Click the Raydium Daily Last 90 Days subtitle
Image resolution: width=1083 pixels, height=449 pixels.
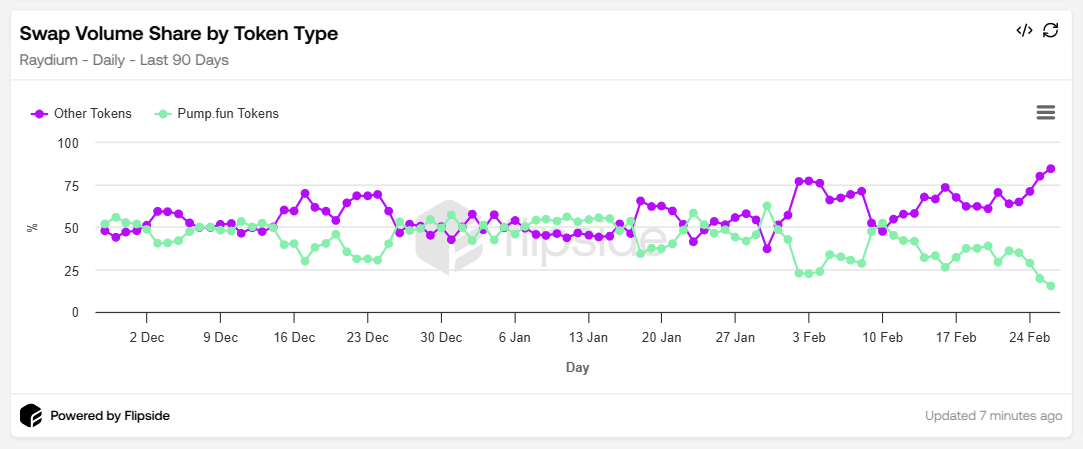124,60
